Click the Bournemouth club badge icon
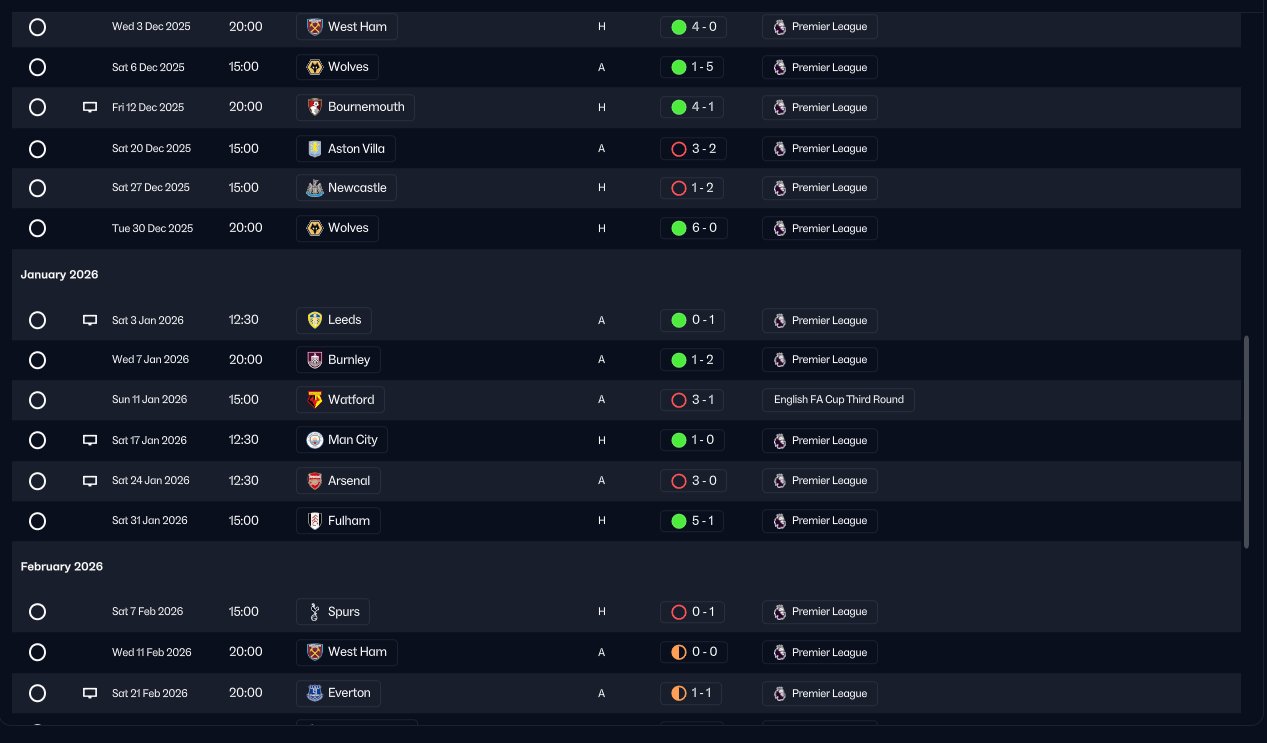 click(314, 107)
